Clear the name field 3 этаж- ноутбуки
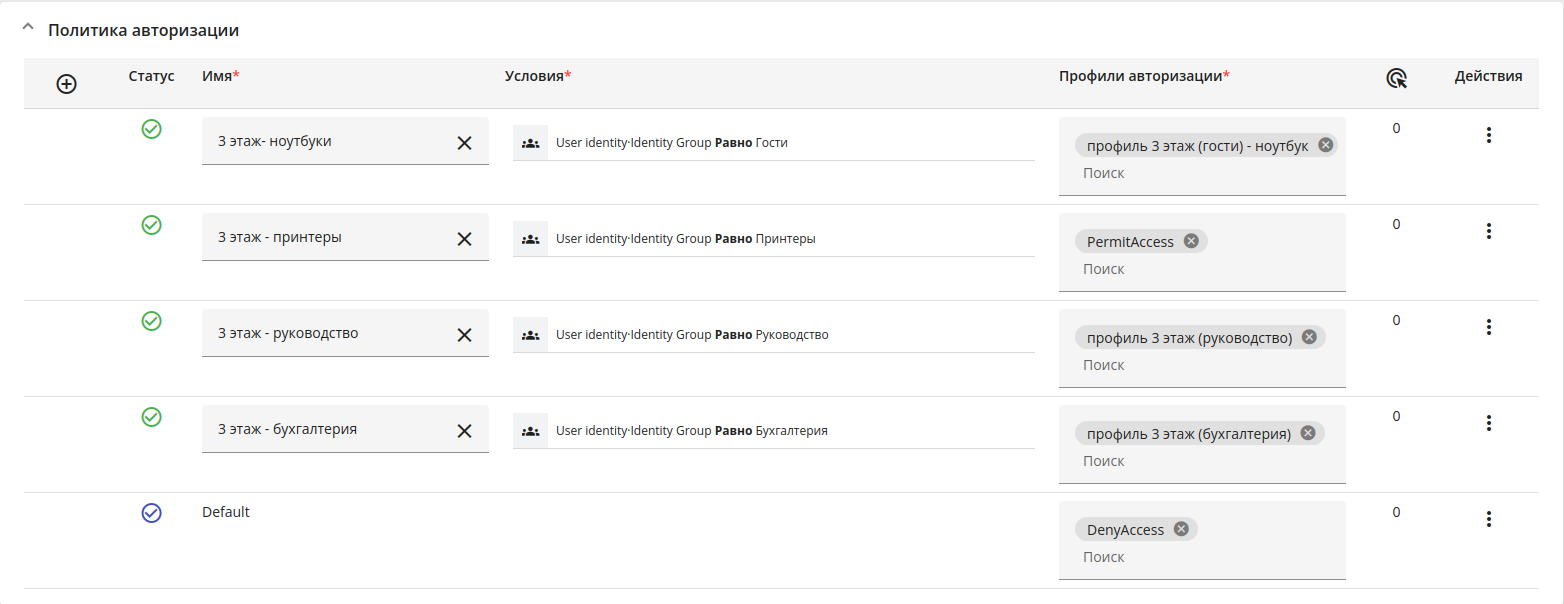 click(464, 143)
